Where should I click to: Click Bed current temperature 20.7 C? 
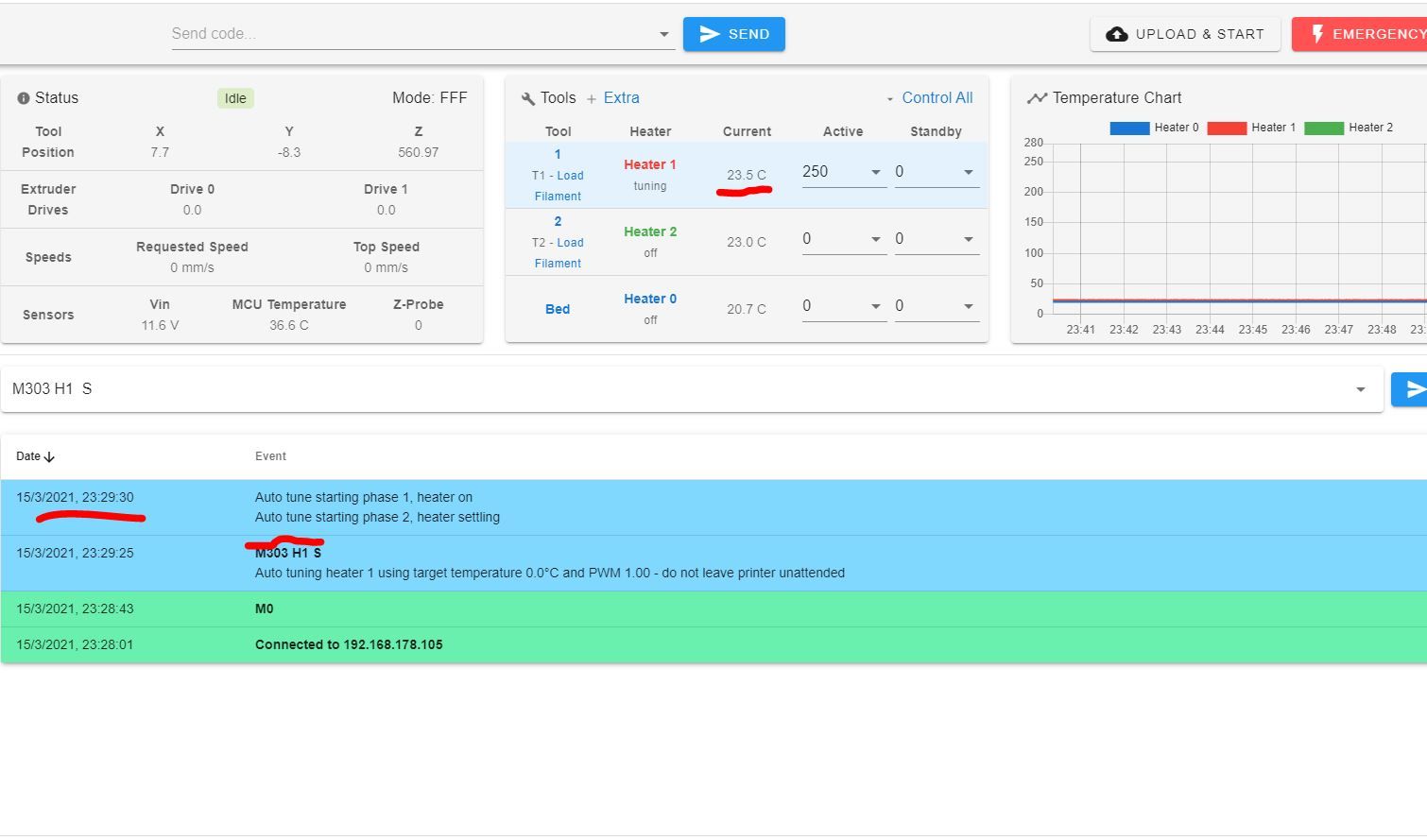click(x=747, y=309)
